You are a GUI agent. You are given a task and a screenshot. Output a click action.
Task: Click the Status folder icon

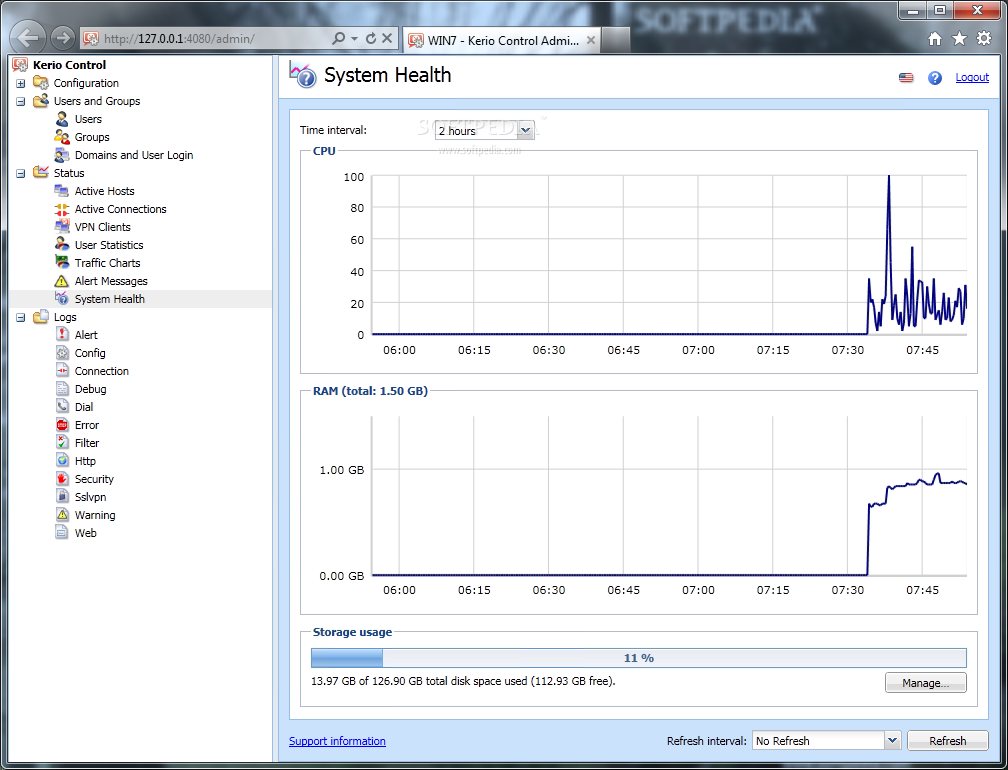coord(40,172)
